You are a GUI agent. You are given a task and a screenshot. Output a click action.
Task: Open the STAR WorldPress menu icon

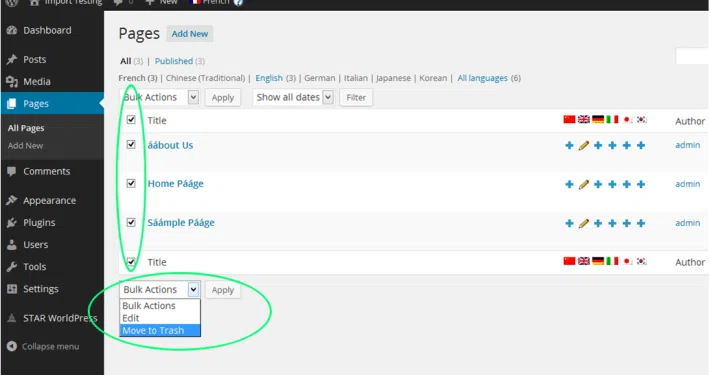tap(12, 318)
